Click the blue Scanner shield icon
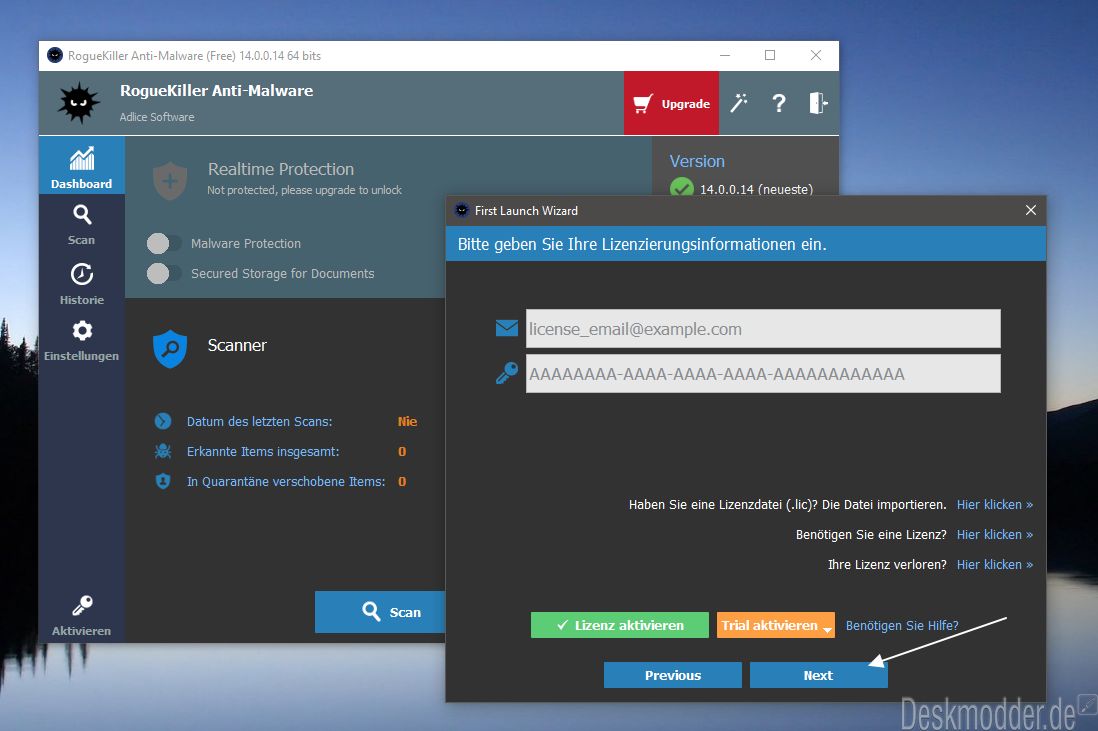Image resolution: width=1098 pixels, height=731 pixels. (170, 349)
